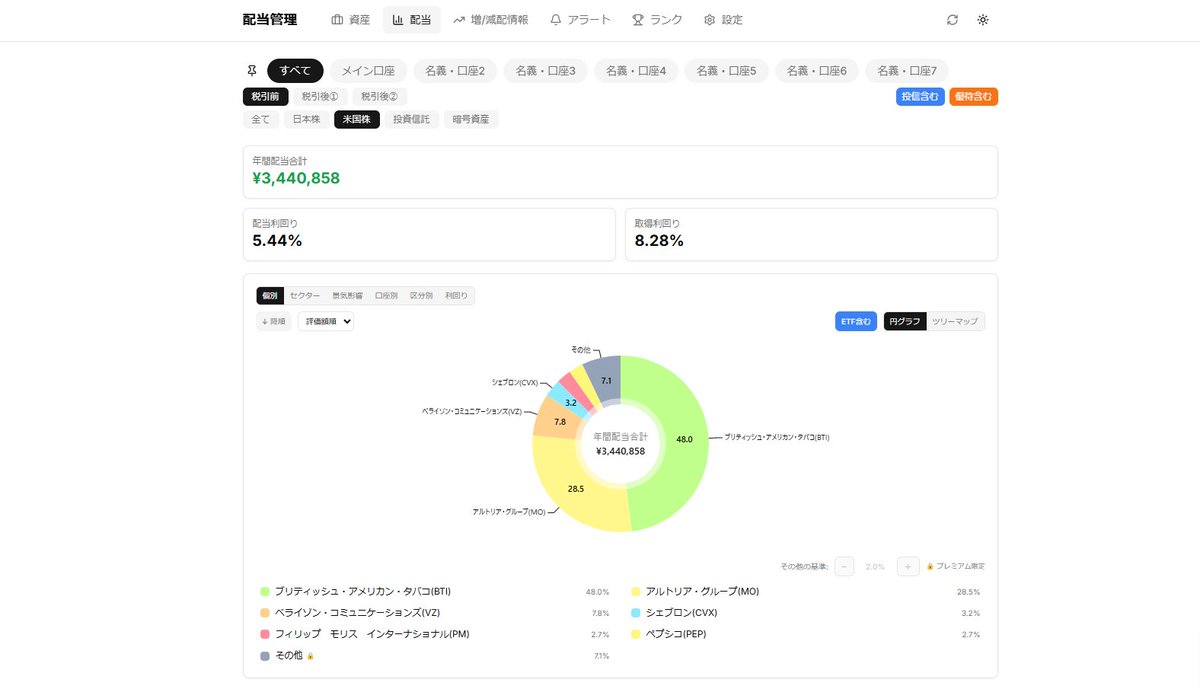Click the lock icon next to その他 legend

point(310,656)
